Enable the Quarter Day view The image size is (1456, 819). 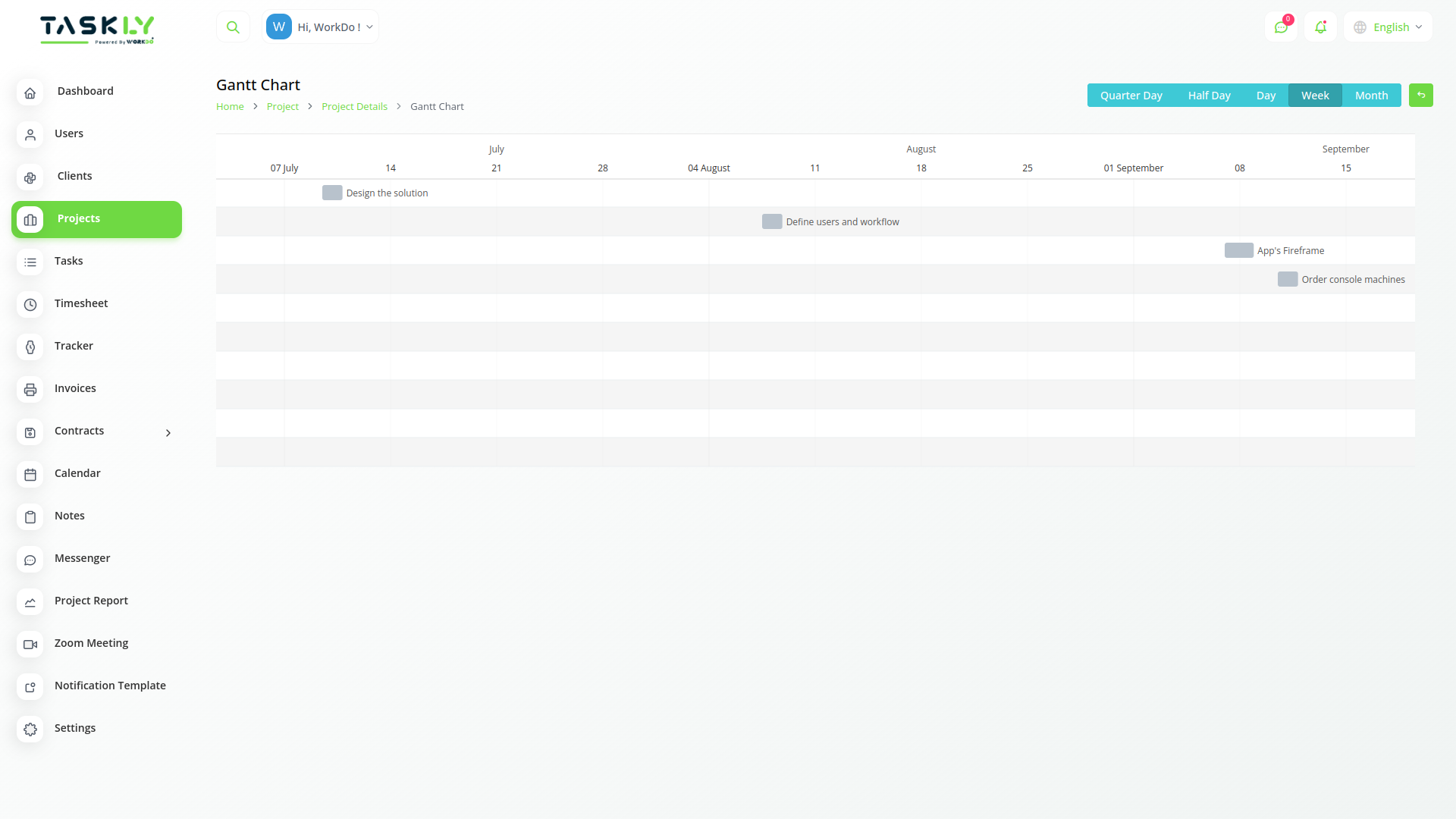tap(1131, 95)
